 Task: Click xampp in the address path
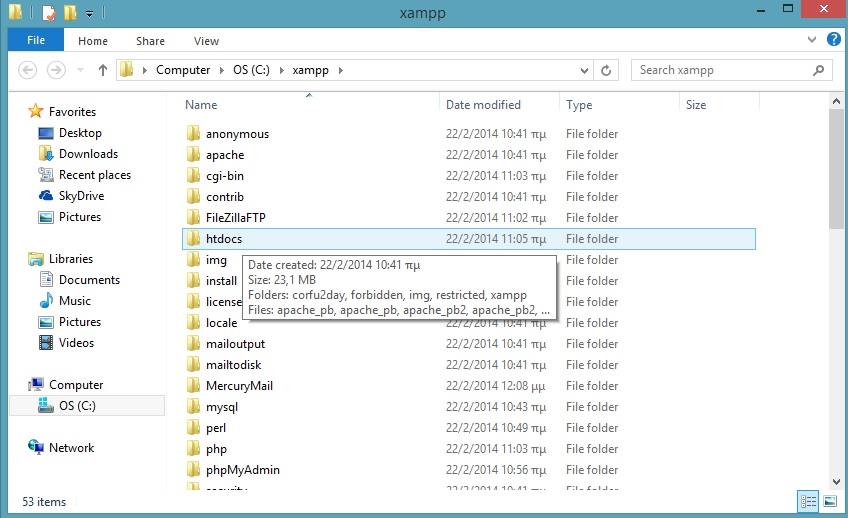[x=310, y=70]
